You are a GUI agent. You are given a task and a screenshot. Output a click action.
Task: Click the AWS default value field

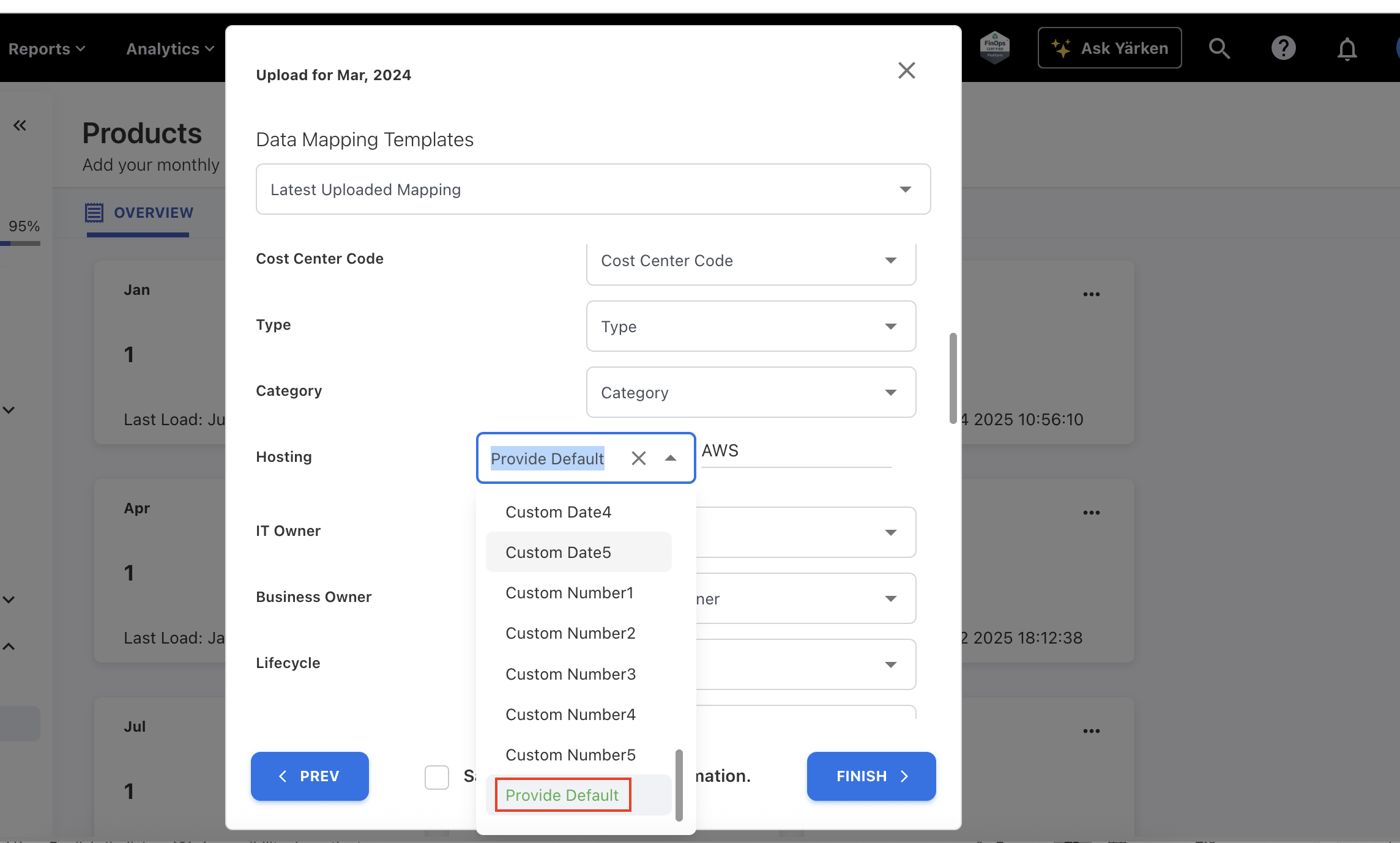point(795,451)
